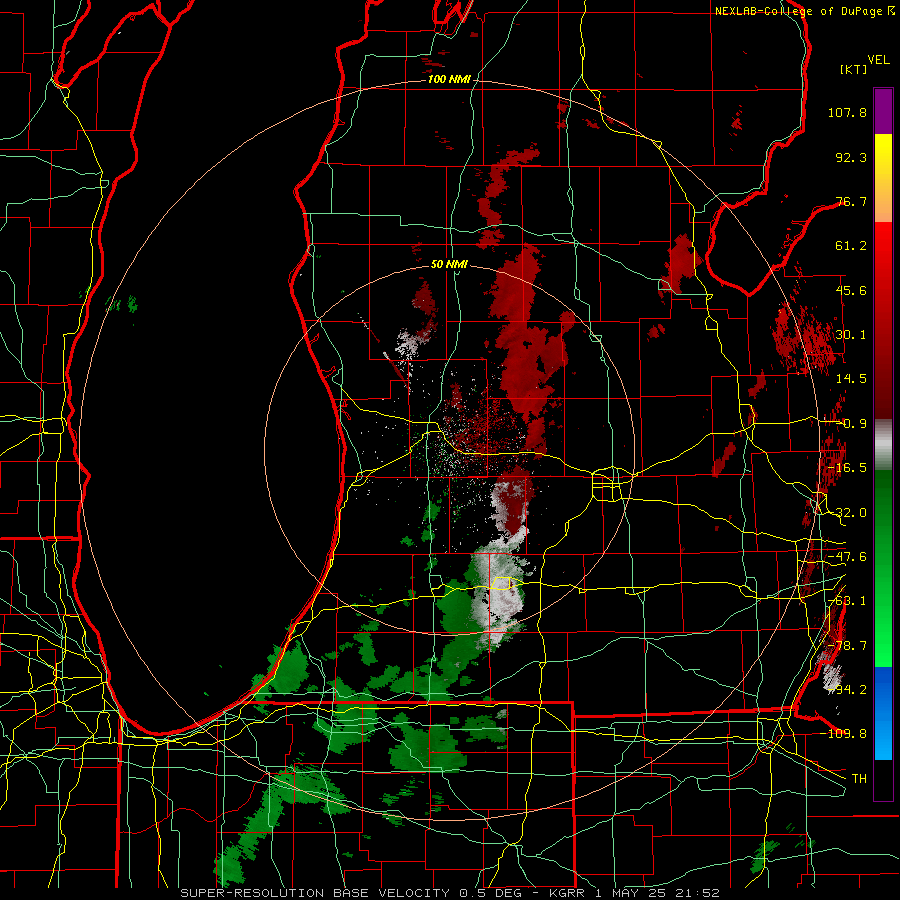Screen dimensions: 900x900
Task: Click the NEXLAB-College of DuPage credit text
Action: pos(805,11)
